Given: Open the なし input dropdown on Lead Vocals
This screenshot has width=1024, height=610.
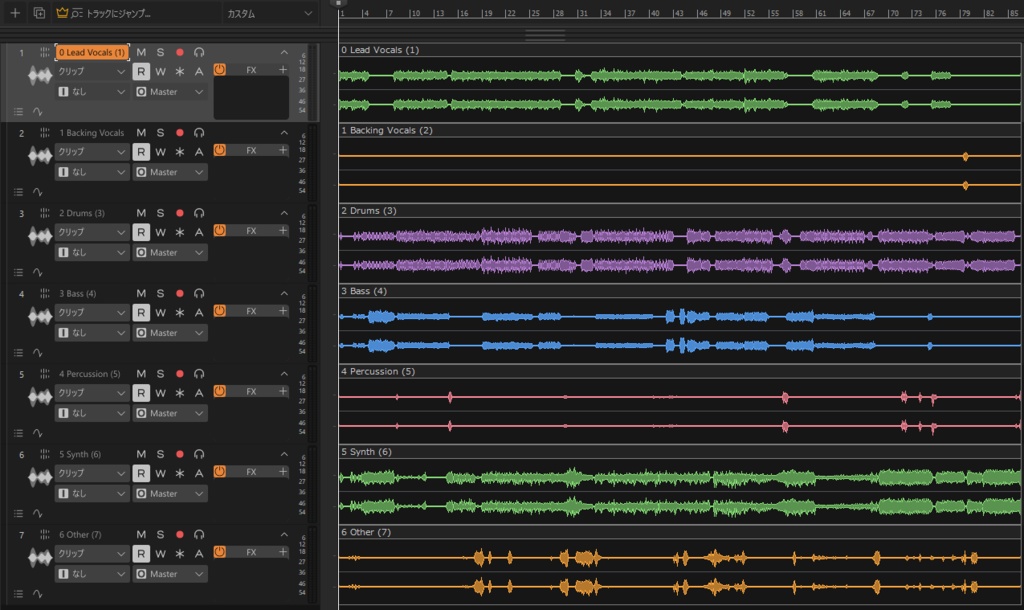Looking at the screenshot, I should pyautogui.click(x=91, y=91).
